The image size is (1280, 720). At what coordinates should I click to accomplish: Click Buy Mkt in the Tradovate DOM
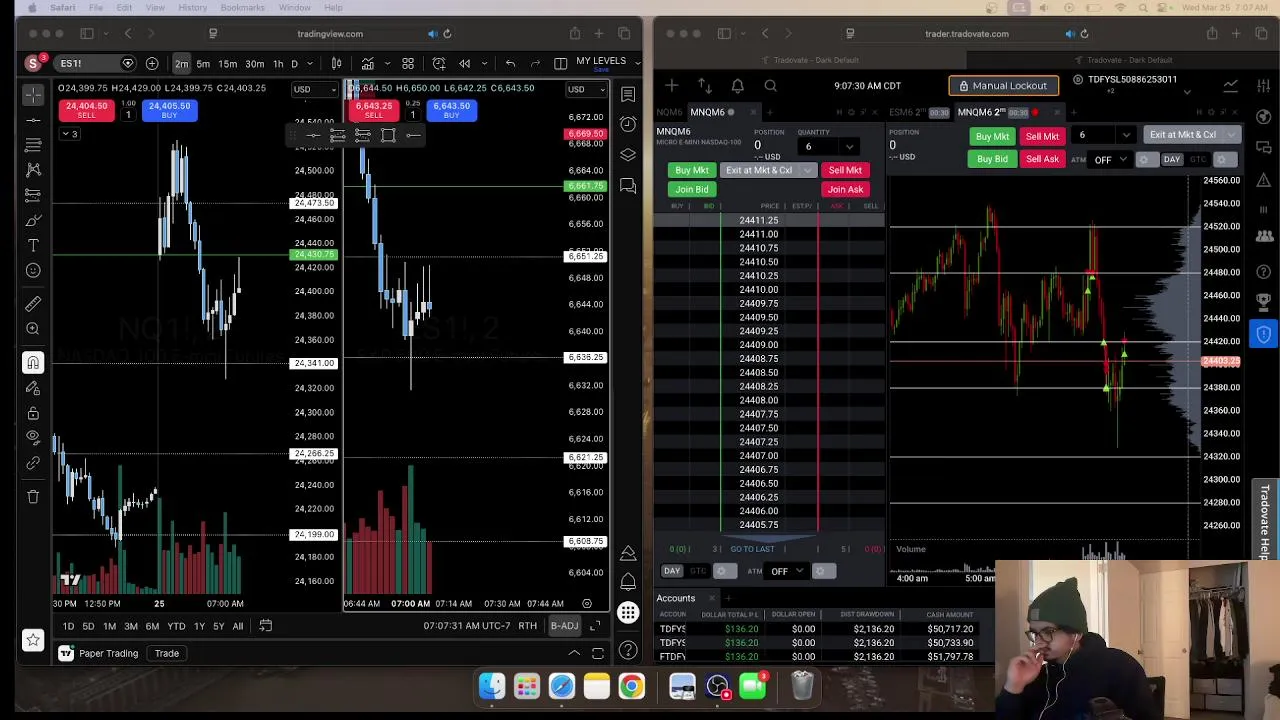(x=692, y=170)
